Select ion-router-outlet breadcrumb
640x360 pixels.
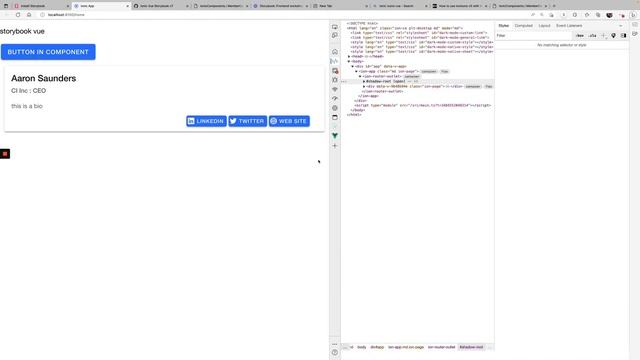point(441,347)
